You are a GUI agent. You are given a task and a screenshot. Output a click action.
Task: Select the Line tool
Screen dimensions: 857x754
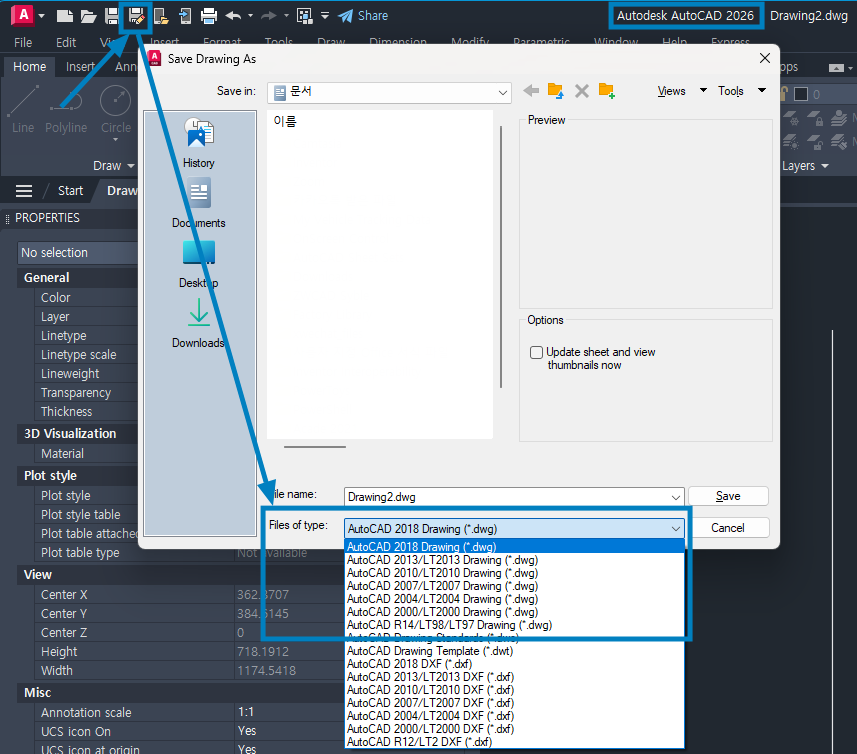[23, 109]
